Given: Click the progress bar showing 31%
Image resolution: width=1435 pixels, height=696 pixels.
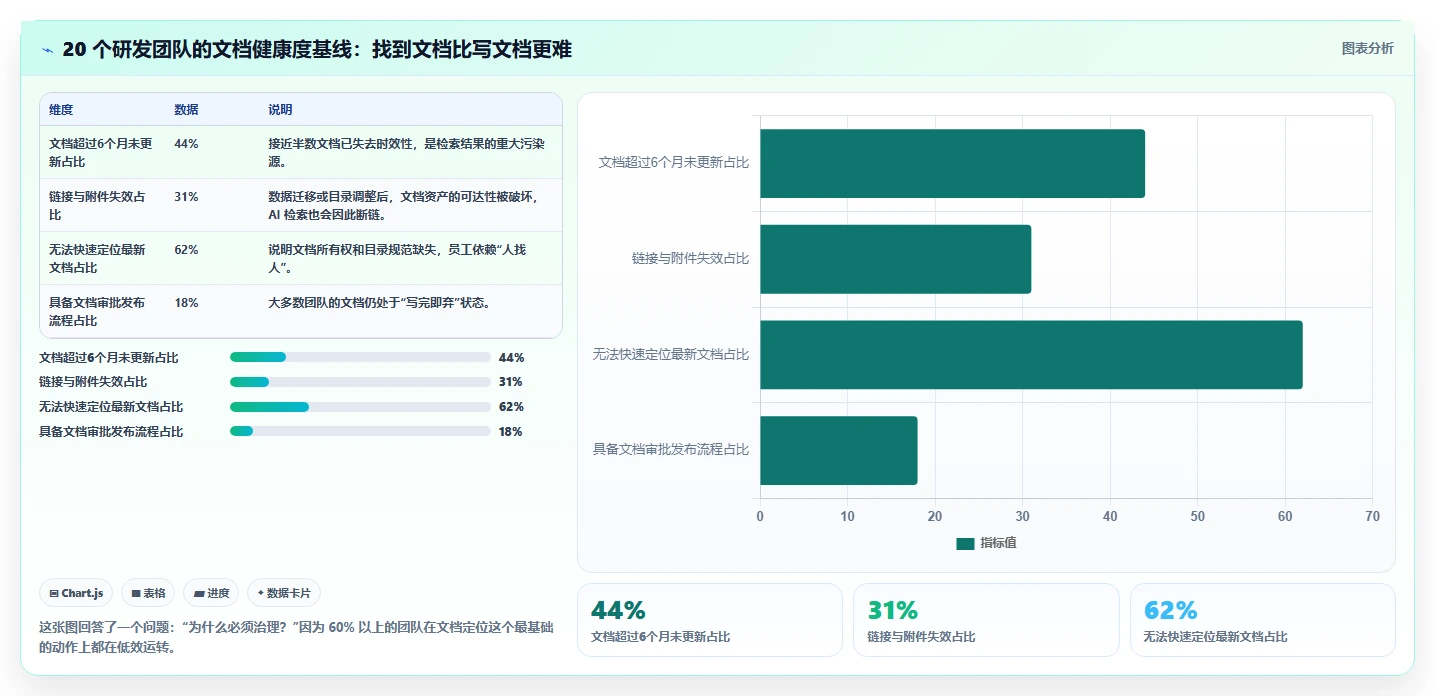Looking at the screenshot, I should (360, 382).
